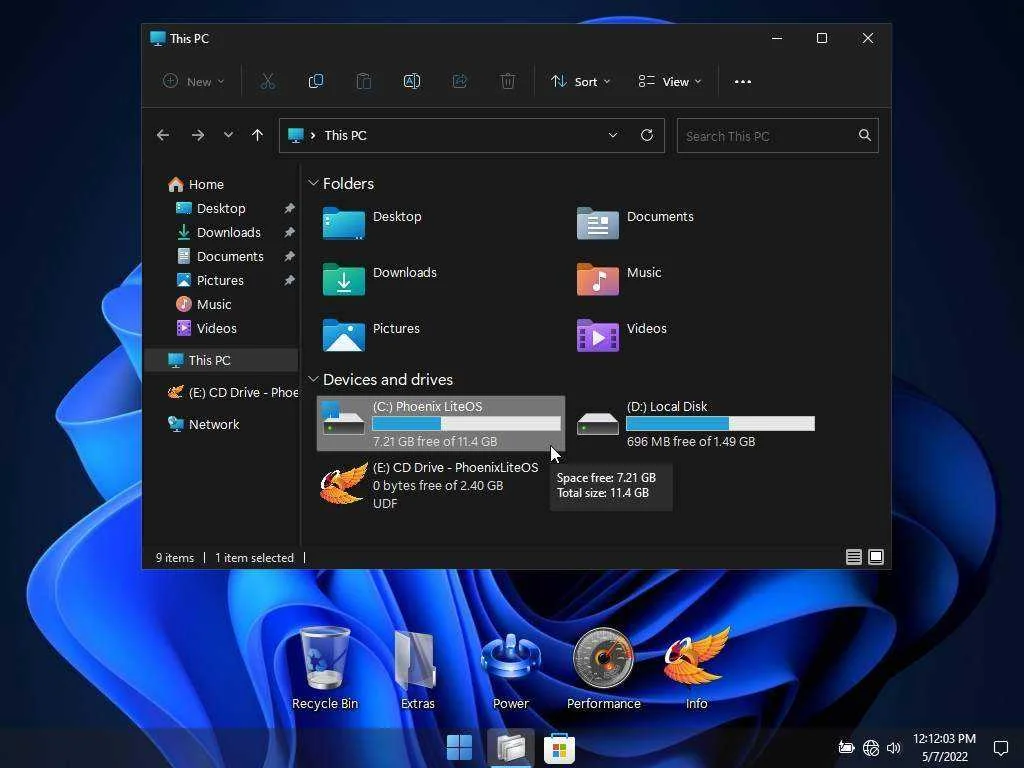Viewport: 1024px width, 768px height.
Task: Click breadcrumb chevron before This PC
Action: pos(313,135)
